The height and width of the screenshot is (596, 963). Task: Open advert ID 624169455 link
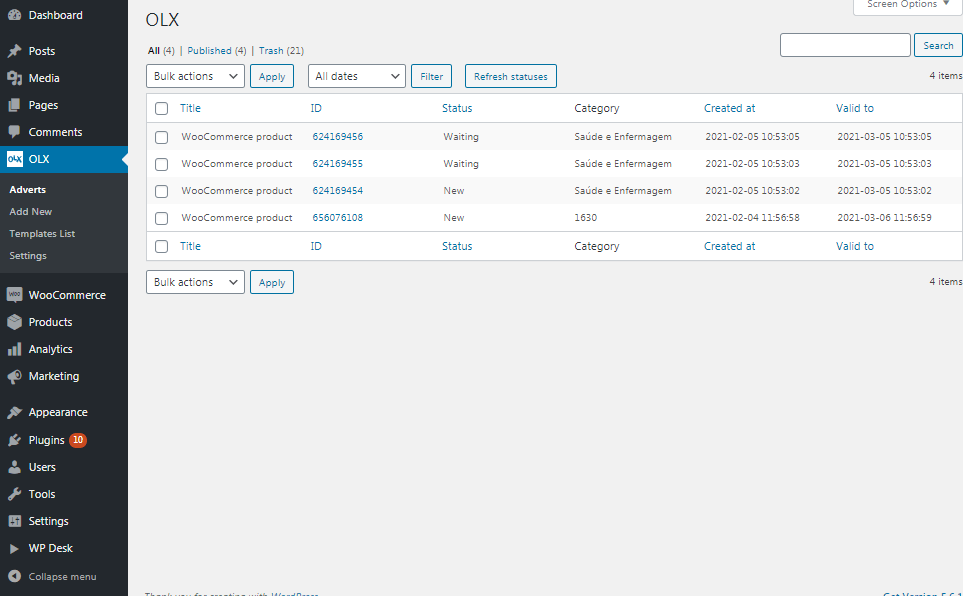[x=338, y=163]
